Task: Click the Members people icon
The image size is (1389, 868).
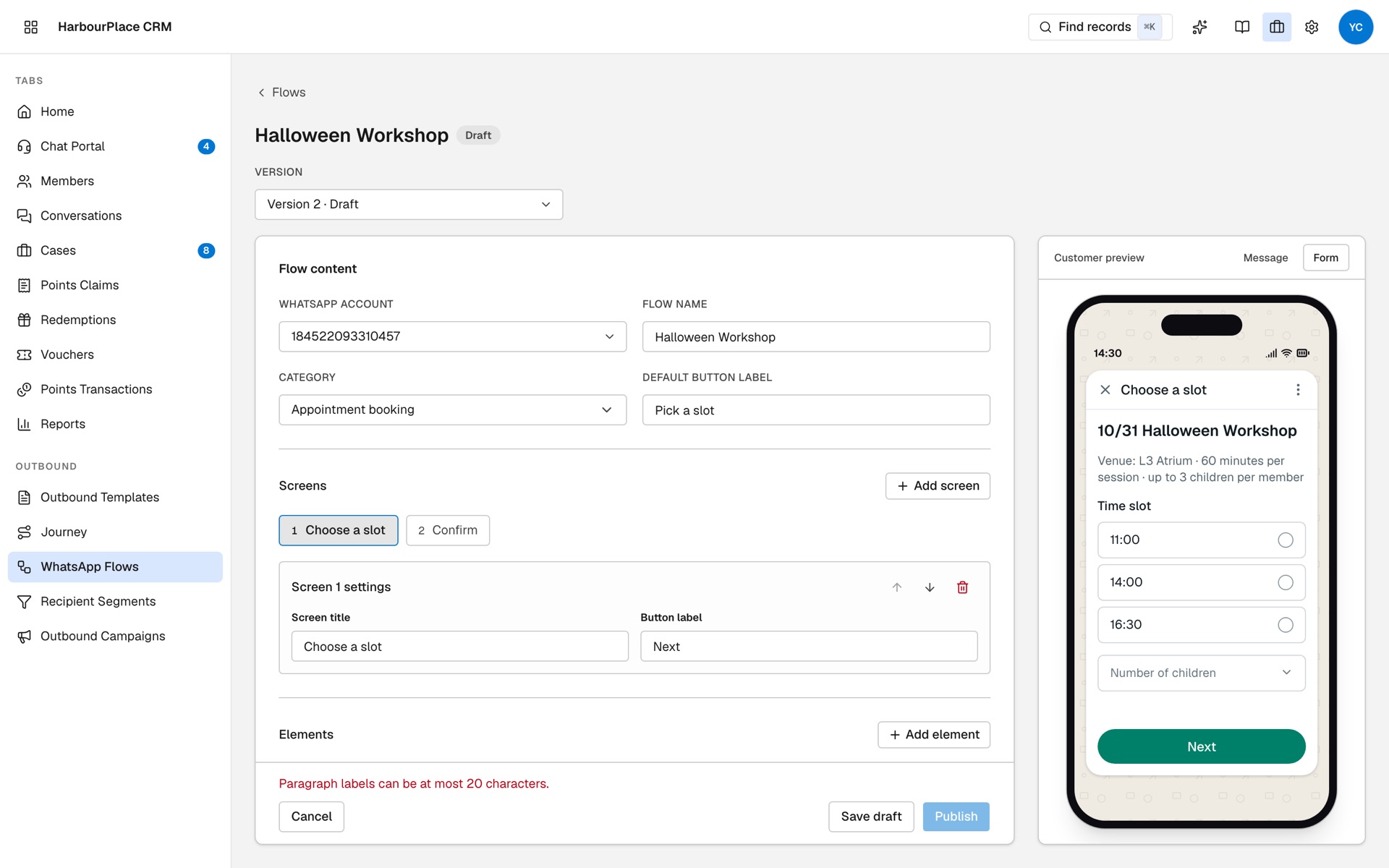Action: [x=25, y=181]
